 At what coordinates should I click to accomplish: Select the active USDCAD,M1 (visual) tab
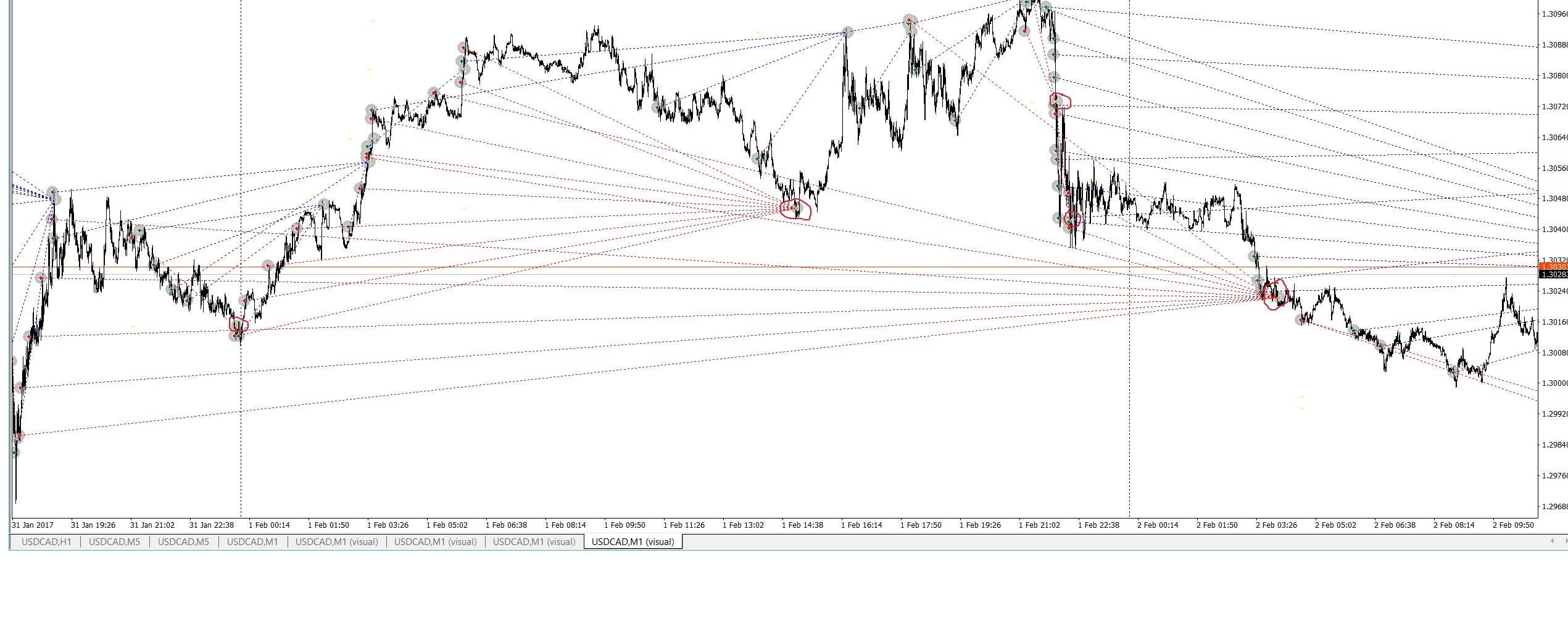[633, 542]
